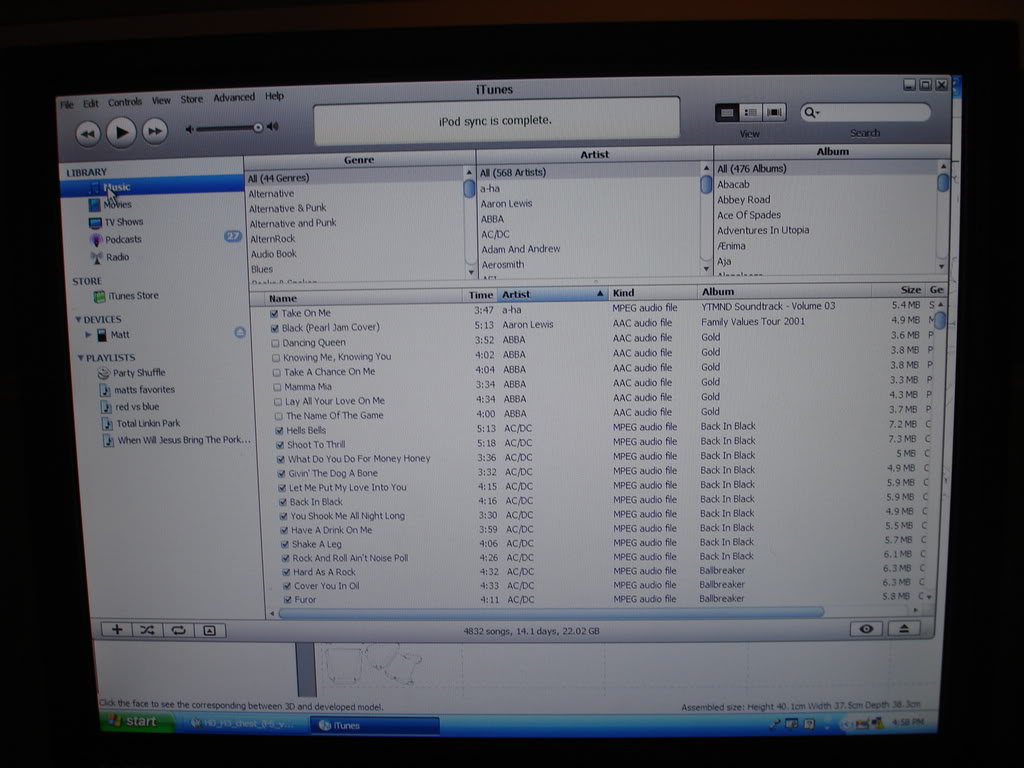
Task: Open the Windows Start button
Action: [x=137, y=722]
